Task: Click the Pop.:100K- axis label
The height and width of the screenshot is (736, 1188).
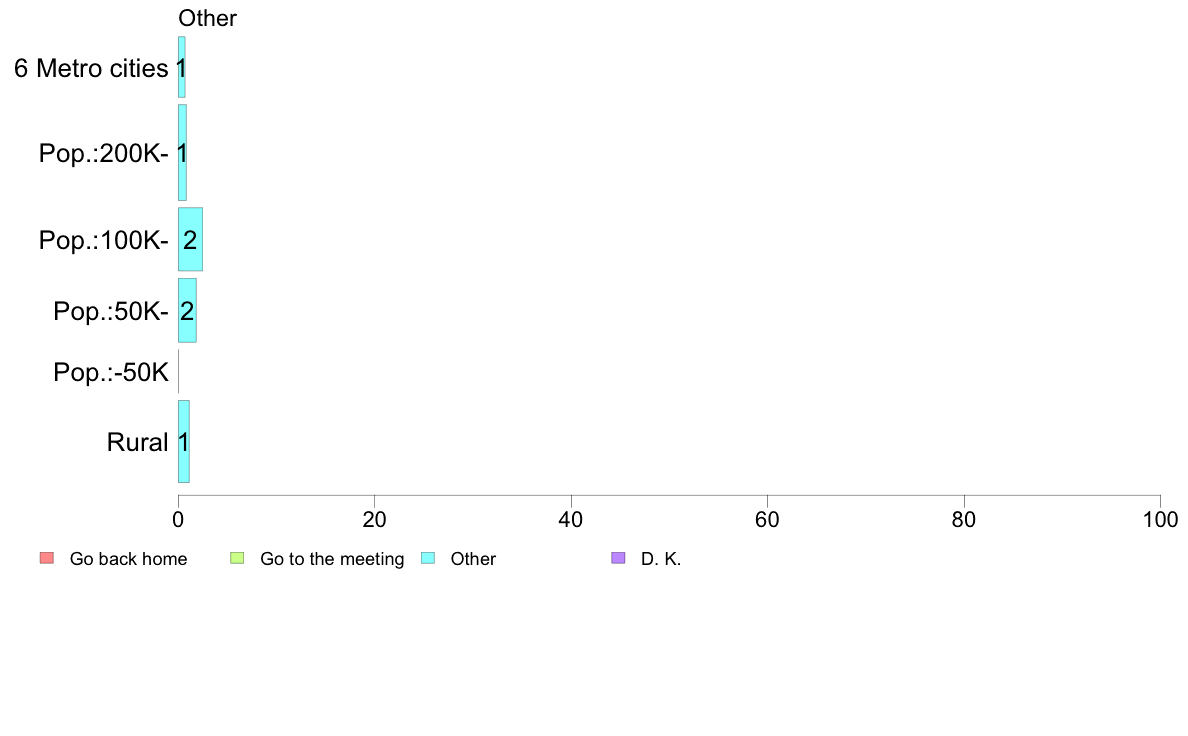Action: click(x=104, y=240)
